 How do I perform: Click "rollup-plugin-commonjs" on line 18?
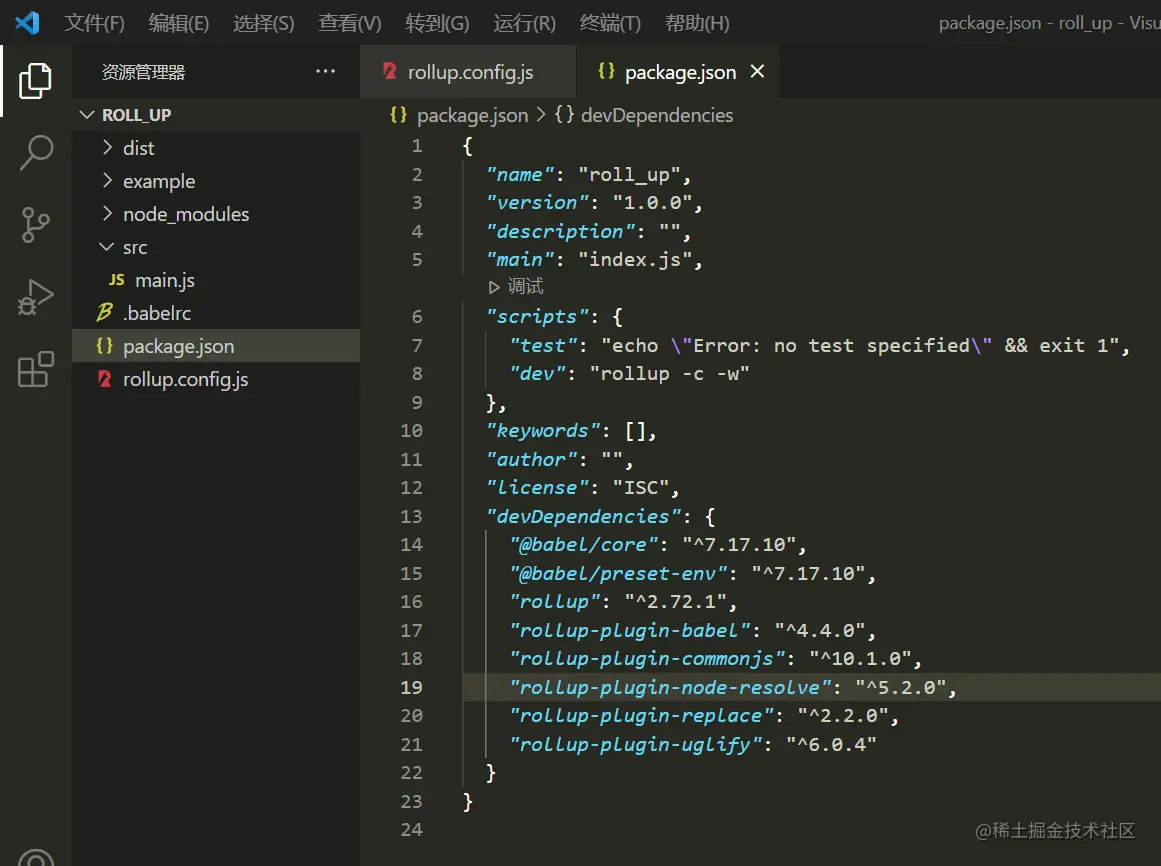click(646, 659)
